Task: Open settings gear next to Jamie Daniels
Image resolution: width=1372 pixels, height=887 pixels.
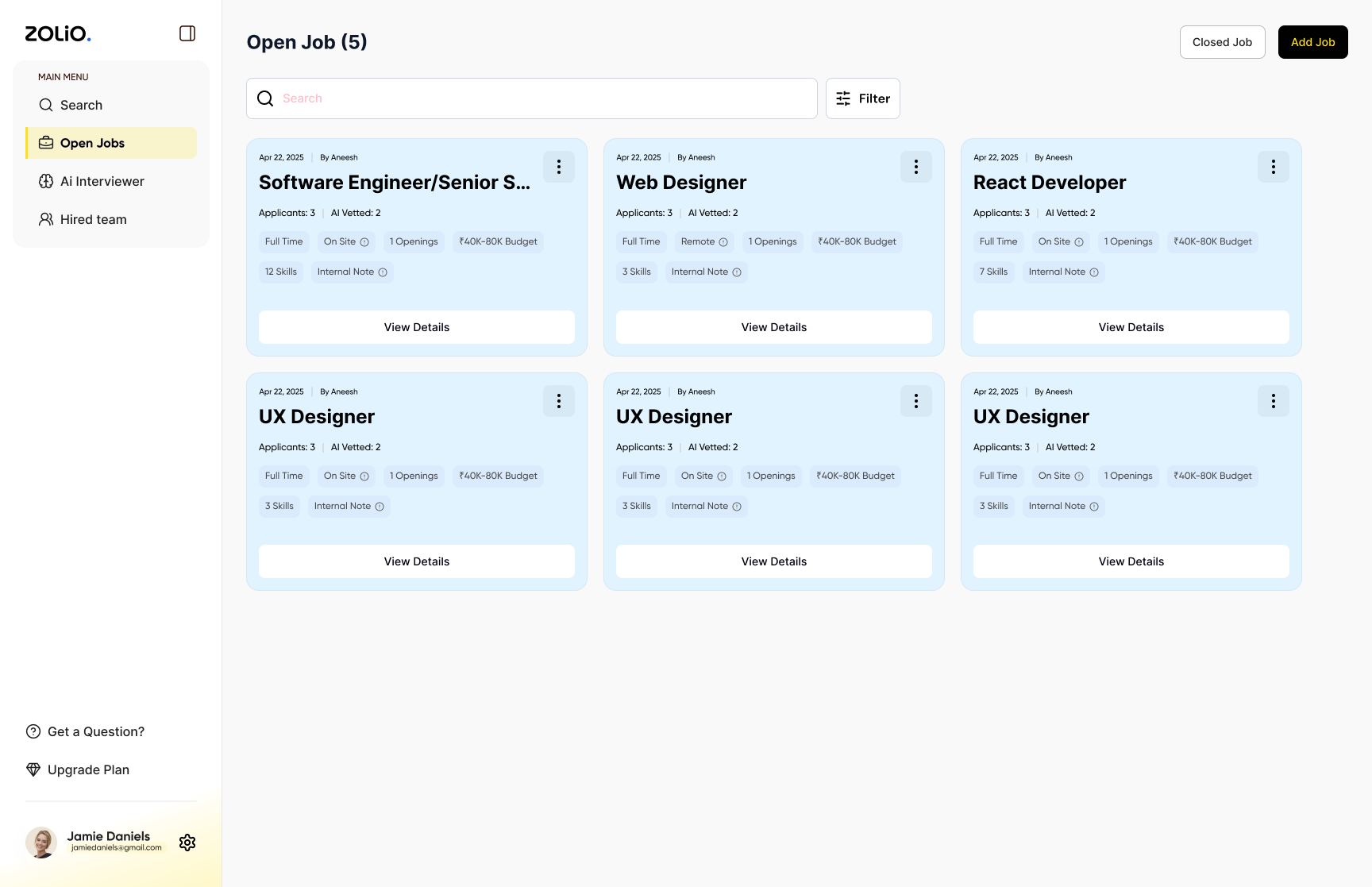Action: pos(187,843)
